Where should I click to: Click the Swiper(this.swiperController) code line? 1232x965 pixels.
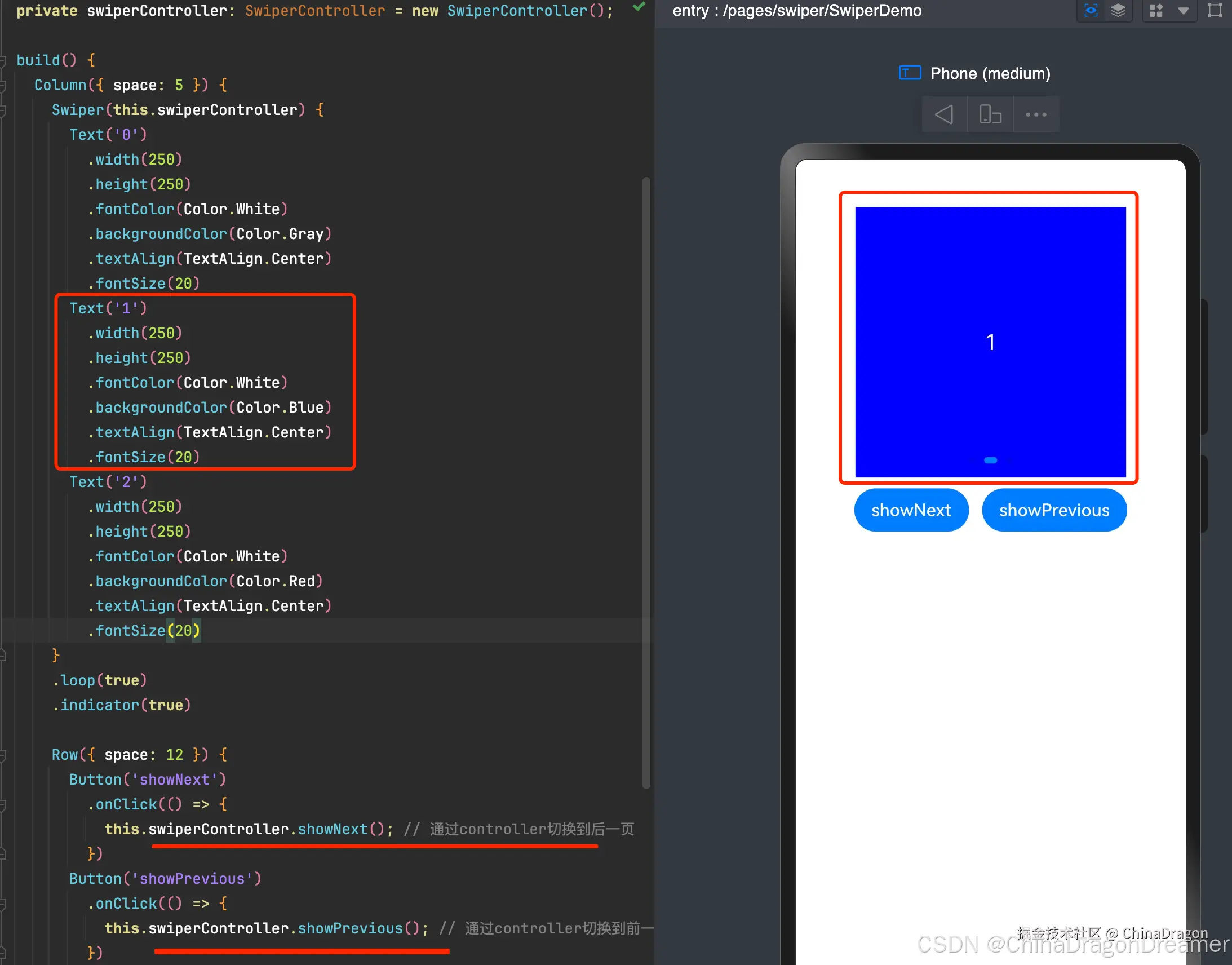pos(188,109)
